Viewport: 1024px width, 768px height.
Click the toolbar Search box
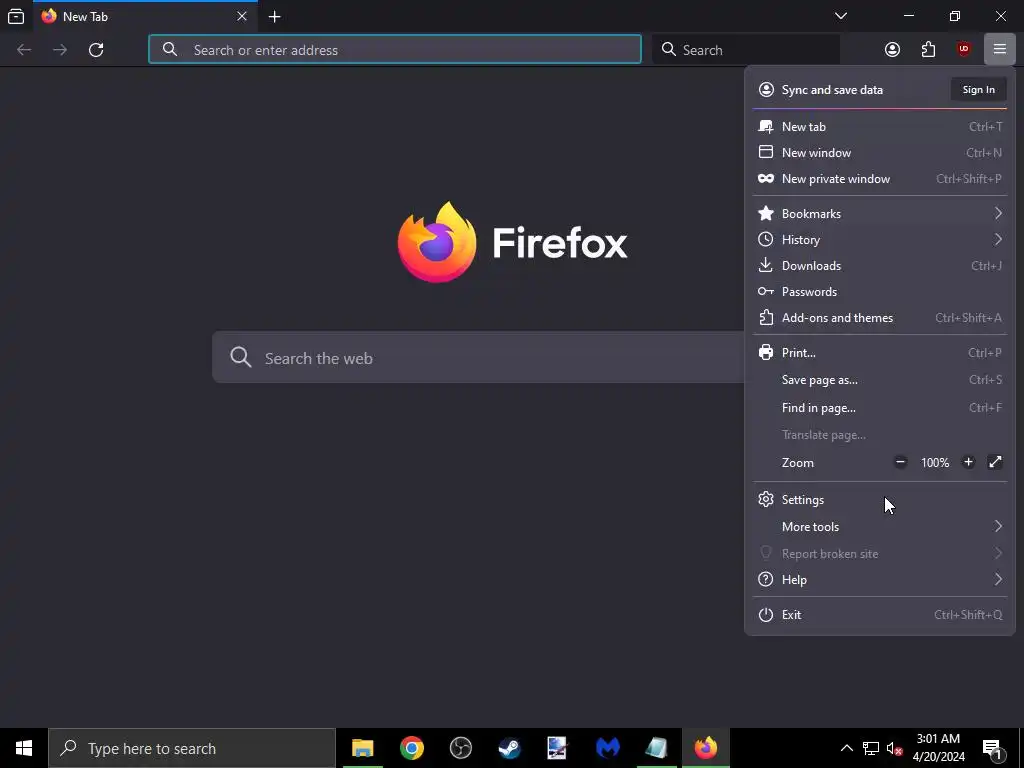(x=745, y=50)
